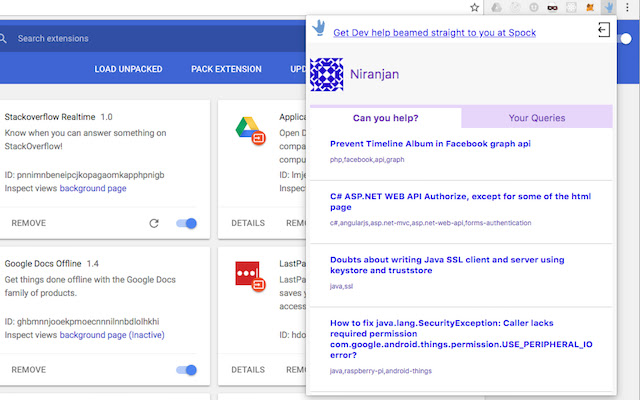
Task: Open DETAILS for the Google Drive application card
Action: [248, 223]
